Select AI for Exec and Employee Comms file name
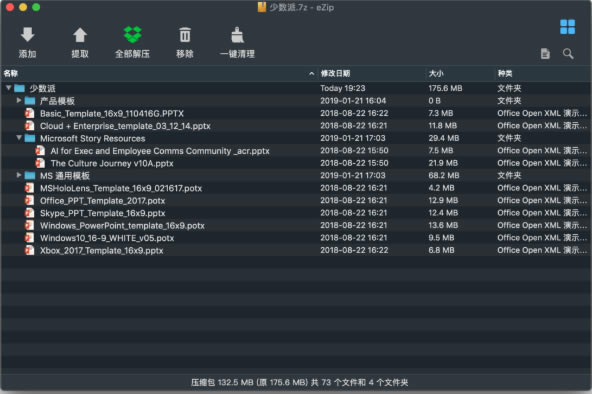The image size is (592, 394). click(160, 151)
